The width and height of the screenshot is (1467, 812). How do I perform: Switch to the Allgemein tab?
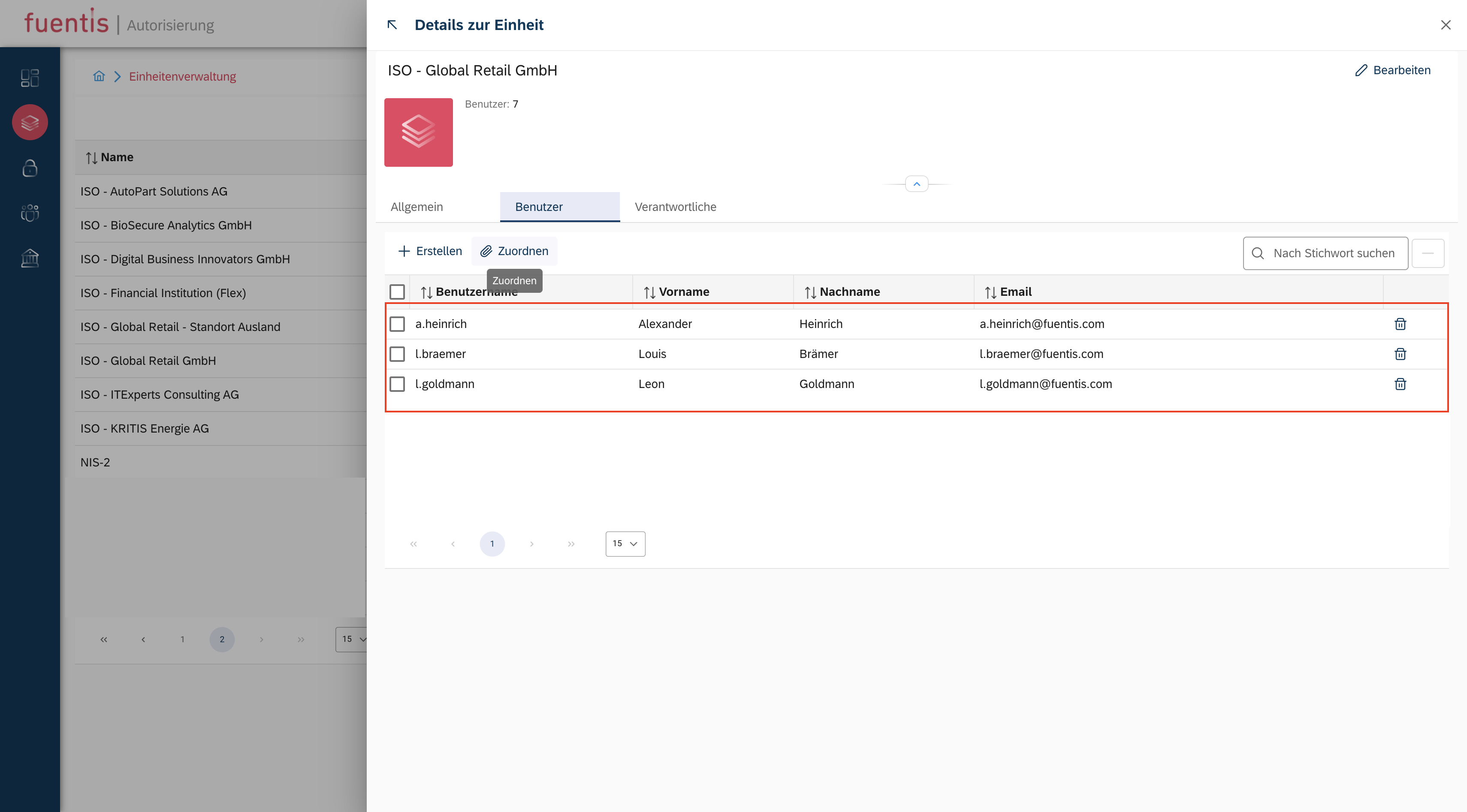click(x=417, y=207)
